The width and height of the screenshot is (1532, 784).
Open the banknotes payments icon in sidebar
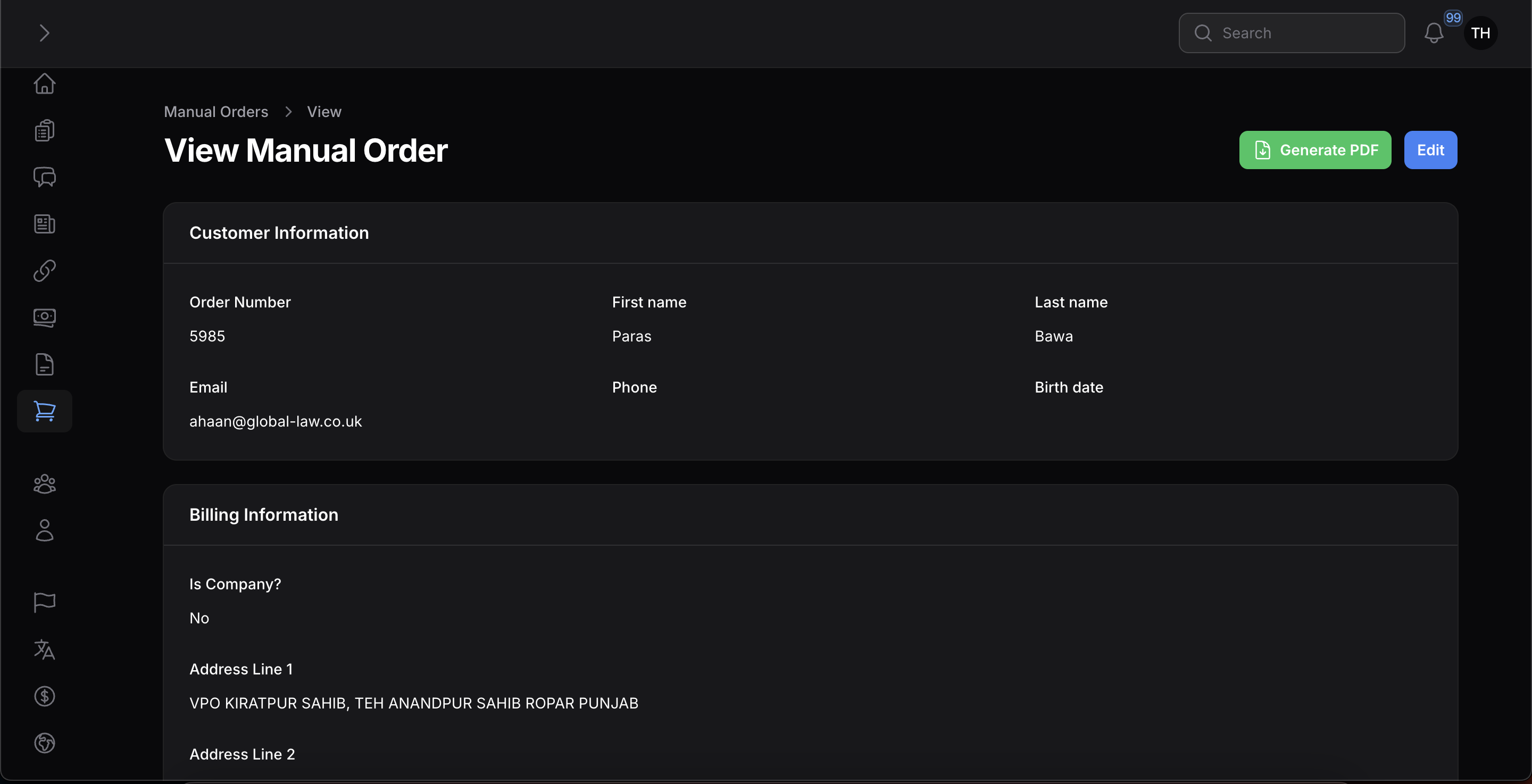pyautogui.click(x=45, y=318)
